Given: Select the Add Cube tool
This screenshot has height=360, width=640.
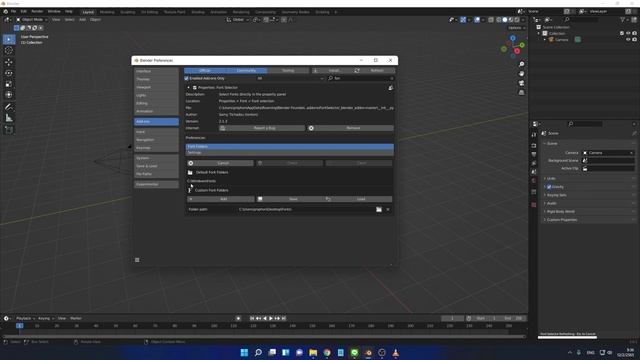Looking at the screenshot, I should (x=9, y=130).
